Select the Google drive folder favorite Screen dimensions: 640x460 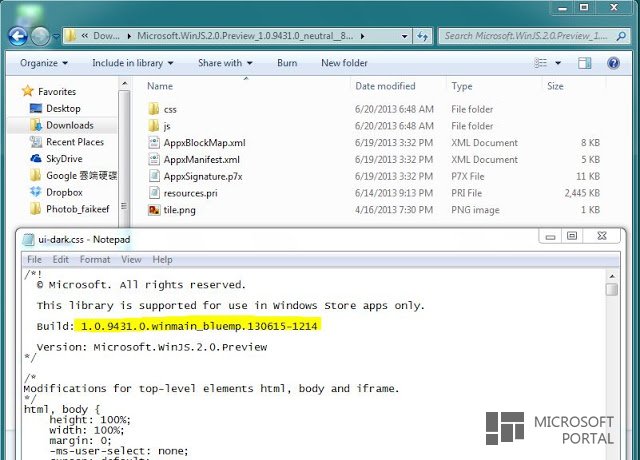[x=81, y=175]
